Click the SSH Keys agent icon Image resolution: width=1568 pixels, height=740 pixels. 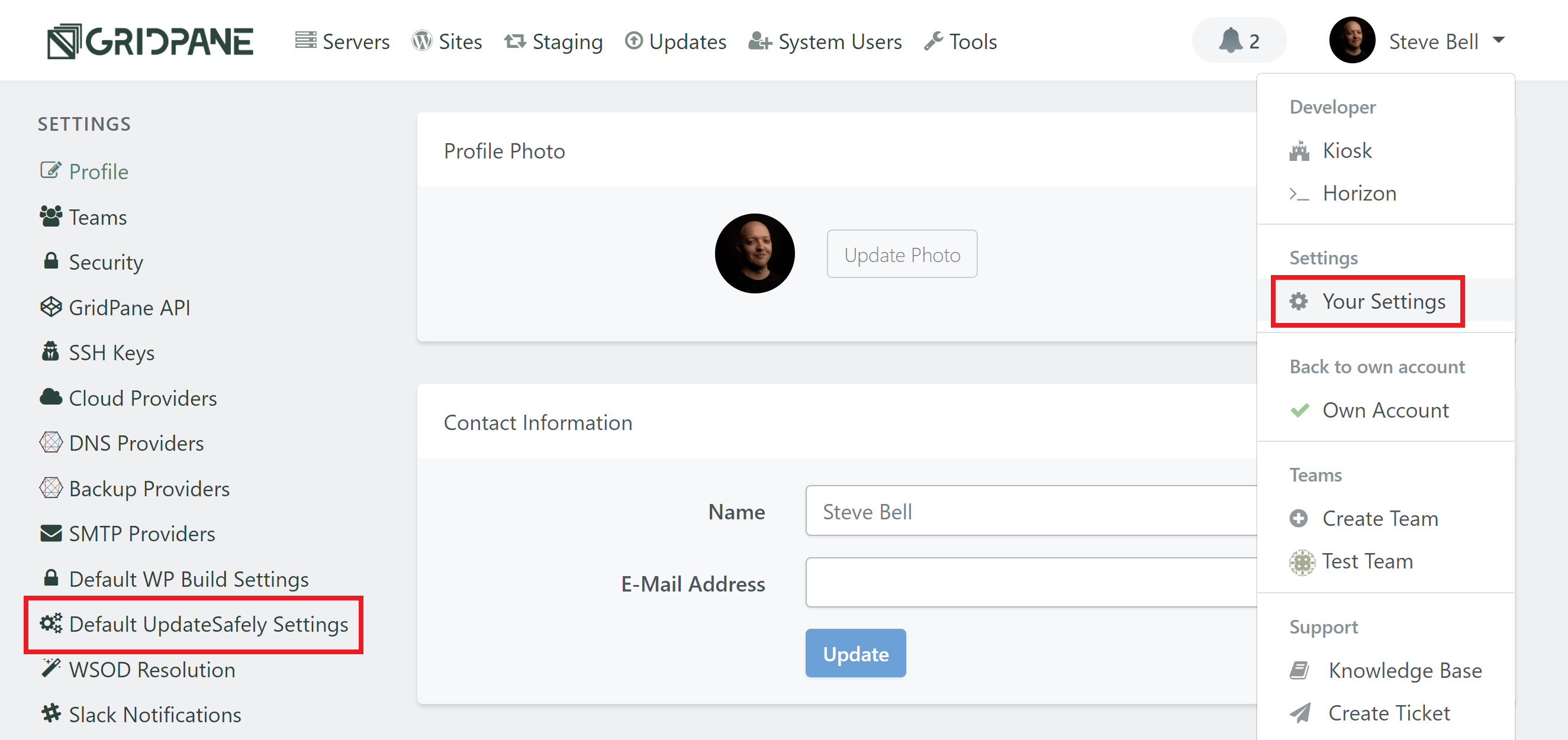pyautogui.click(x=50, y=351)
